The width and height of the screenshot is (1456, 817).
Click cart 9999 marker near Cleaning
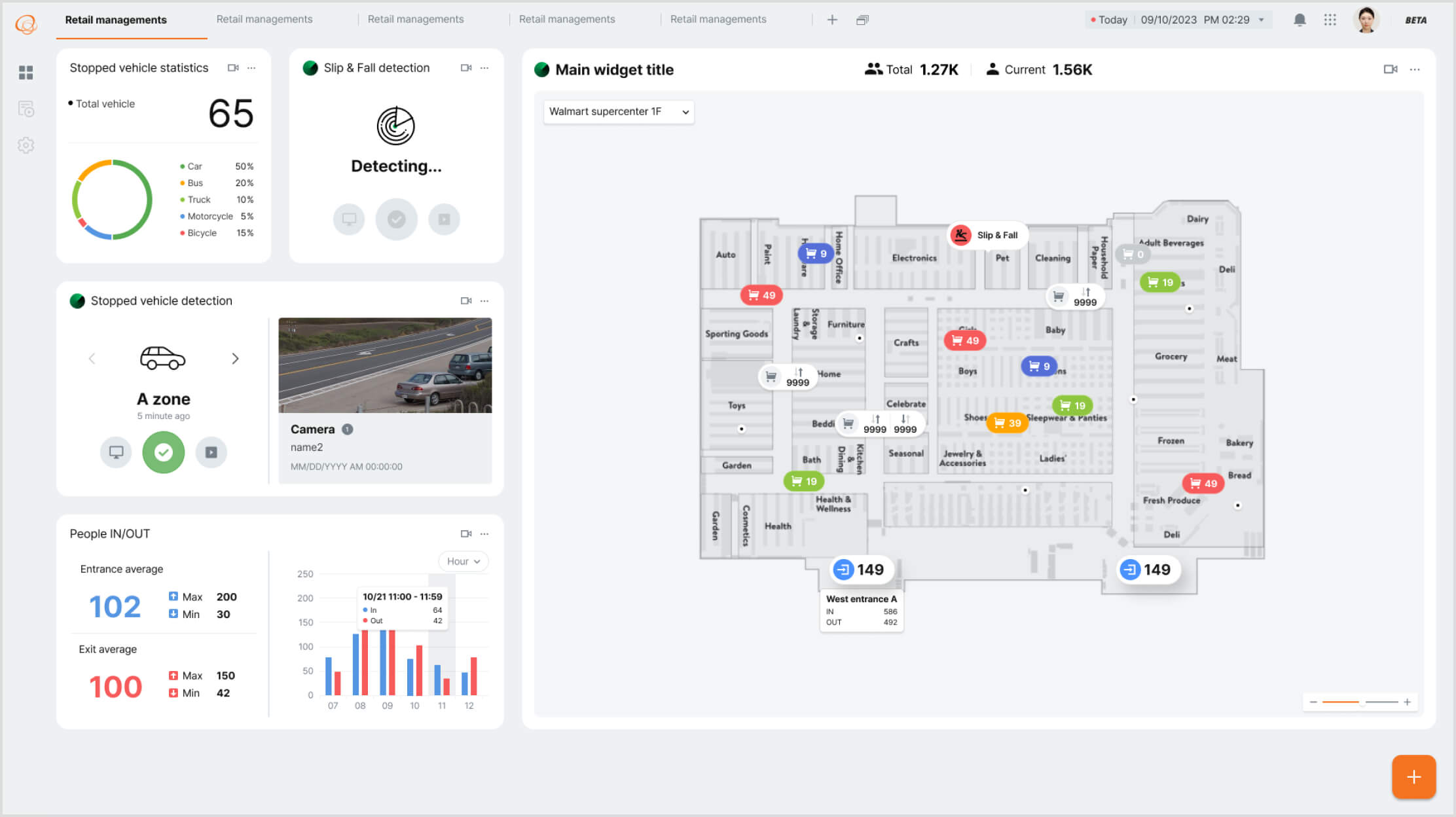point(1076,297)
